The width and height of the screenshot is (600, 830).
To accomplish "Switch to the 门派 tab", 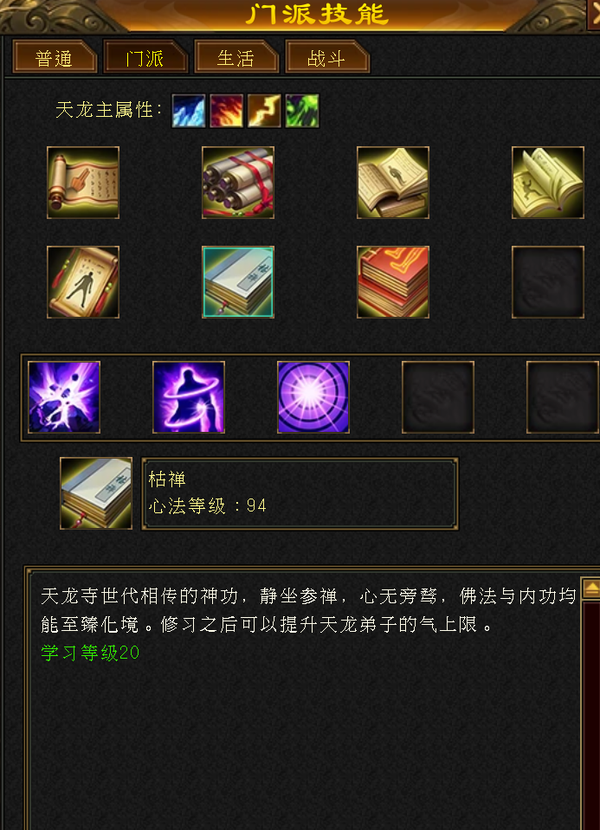I will tap(146, 57).
